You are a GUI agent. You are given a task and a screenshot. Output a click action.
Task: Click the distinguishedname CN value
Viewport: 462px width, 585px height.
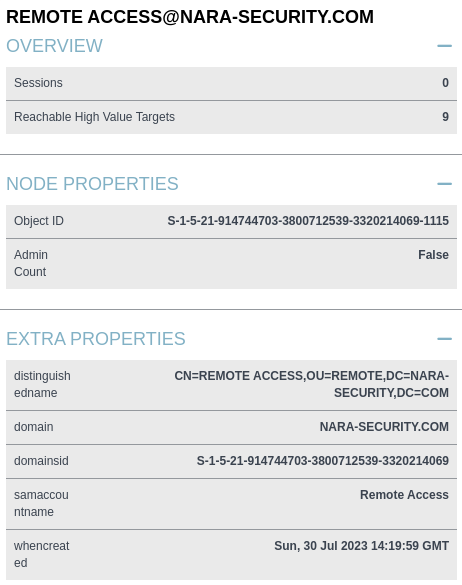(x=312, y=384)
